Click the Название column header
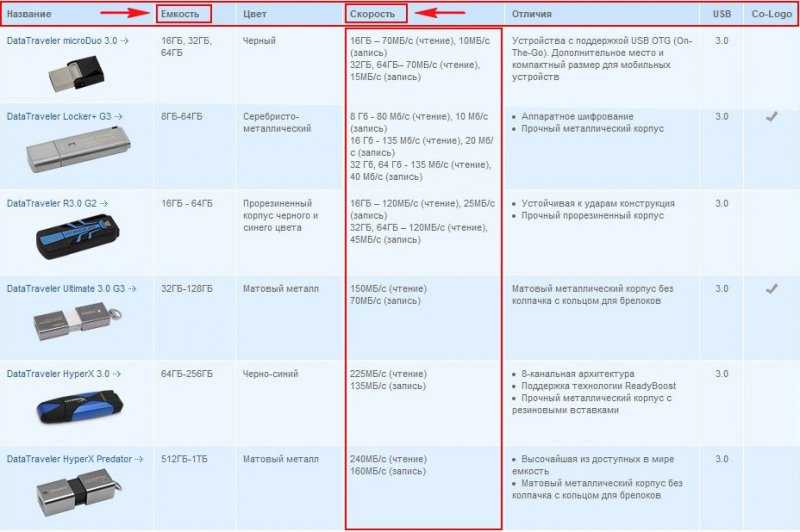This screenshot has width=800, height=532. coord(29,14)
